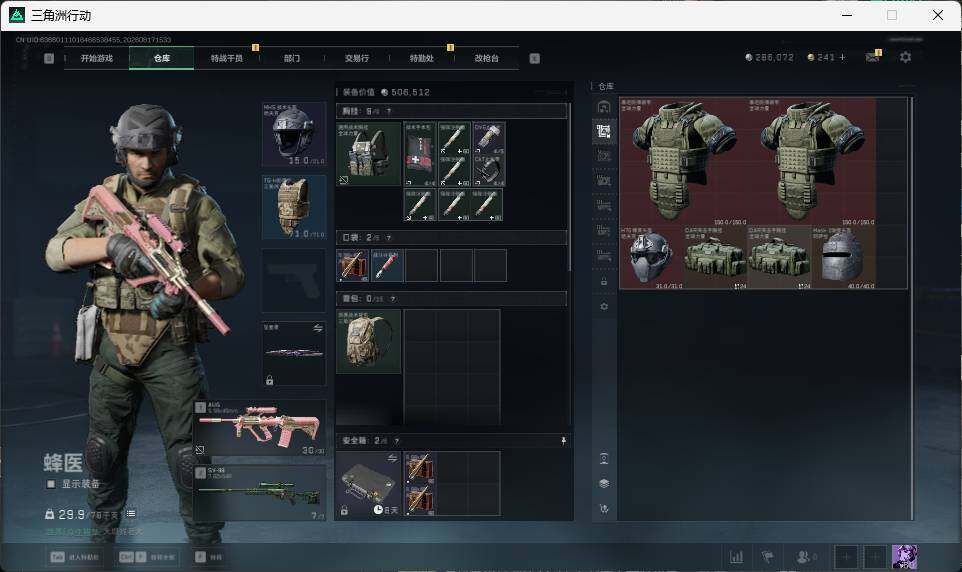Select the safe box case item
Viewport: 962px width, 572px height.
coord(369,484)
